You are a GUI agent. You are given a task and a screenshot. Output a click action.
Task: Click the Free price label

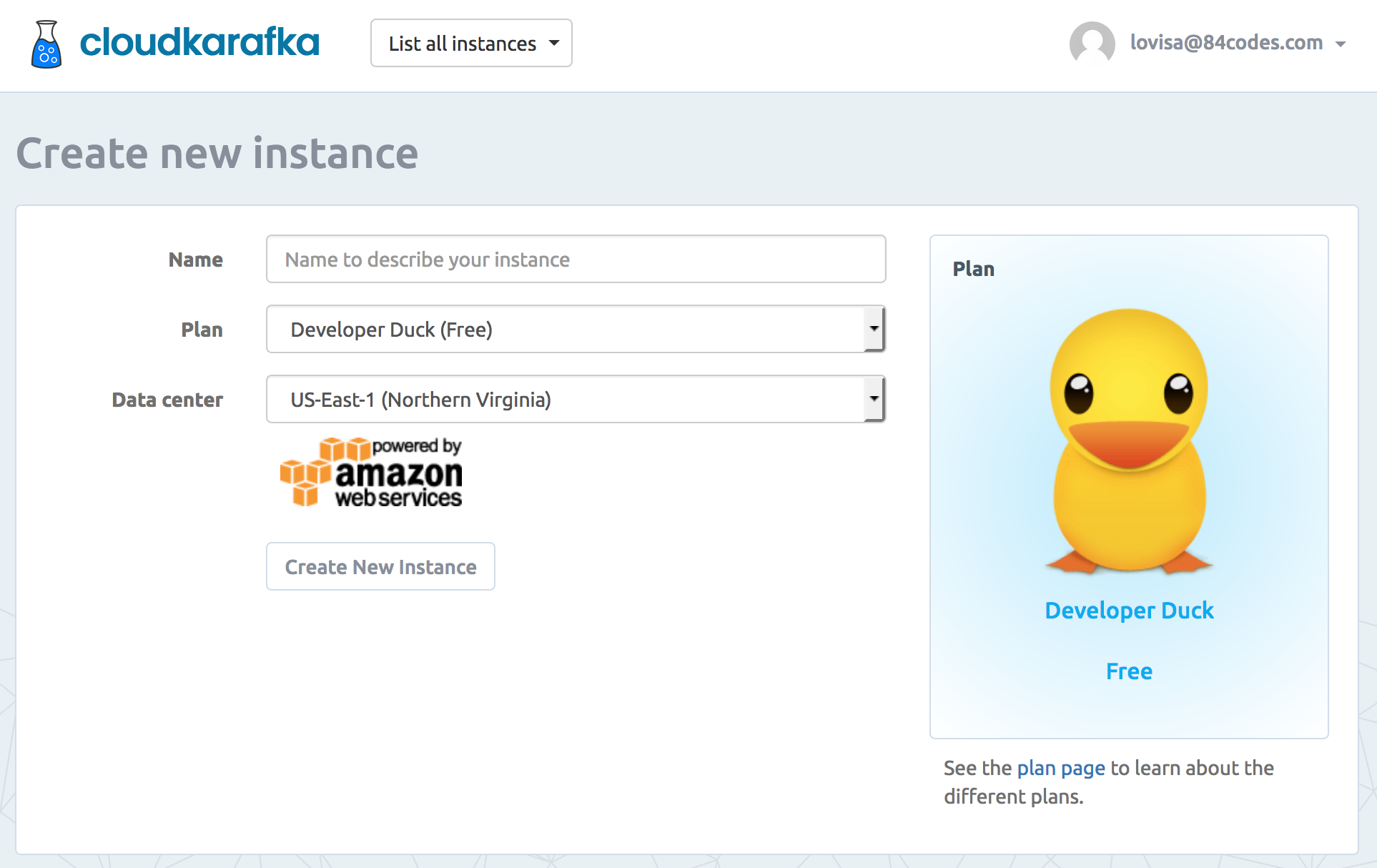point(1129,671)
